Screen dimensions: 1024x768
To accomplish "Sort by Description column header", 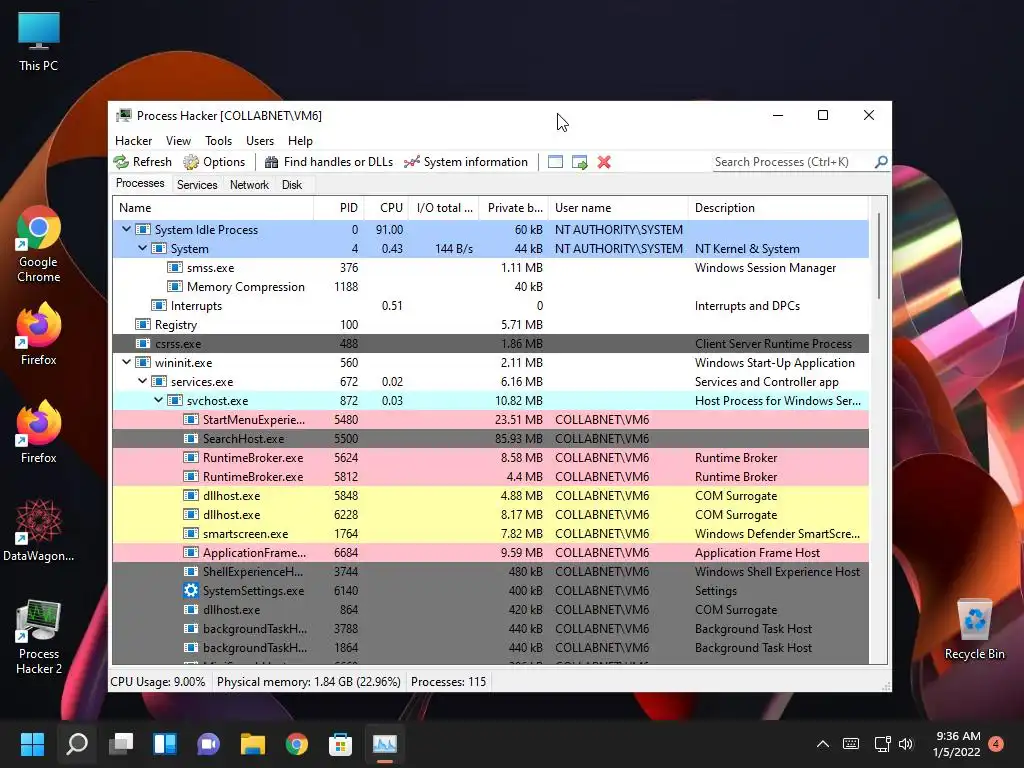I will coord(778,208).
